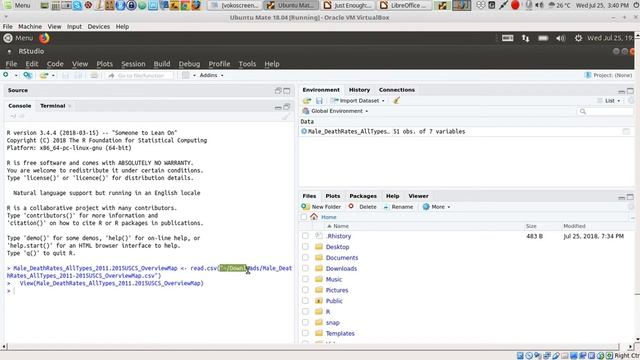Click the Firefox icon in Ubuntu panel
Screen dimensions: 640x360
point(44,38)
